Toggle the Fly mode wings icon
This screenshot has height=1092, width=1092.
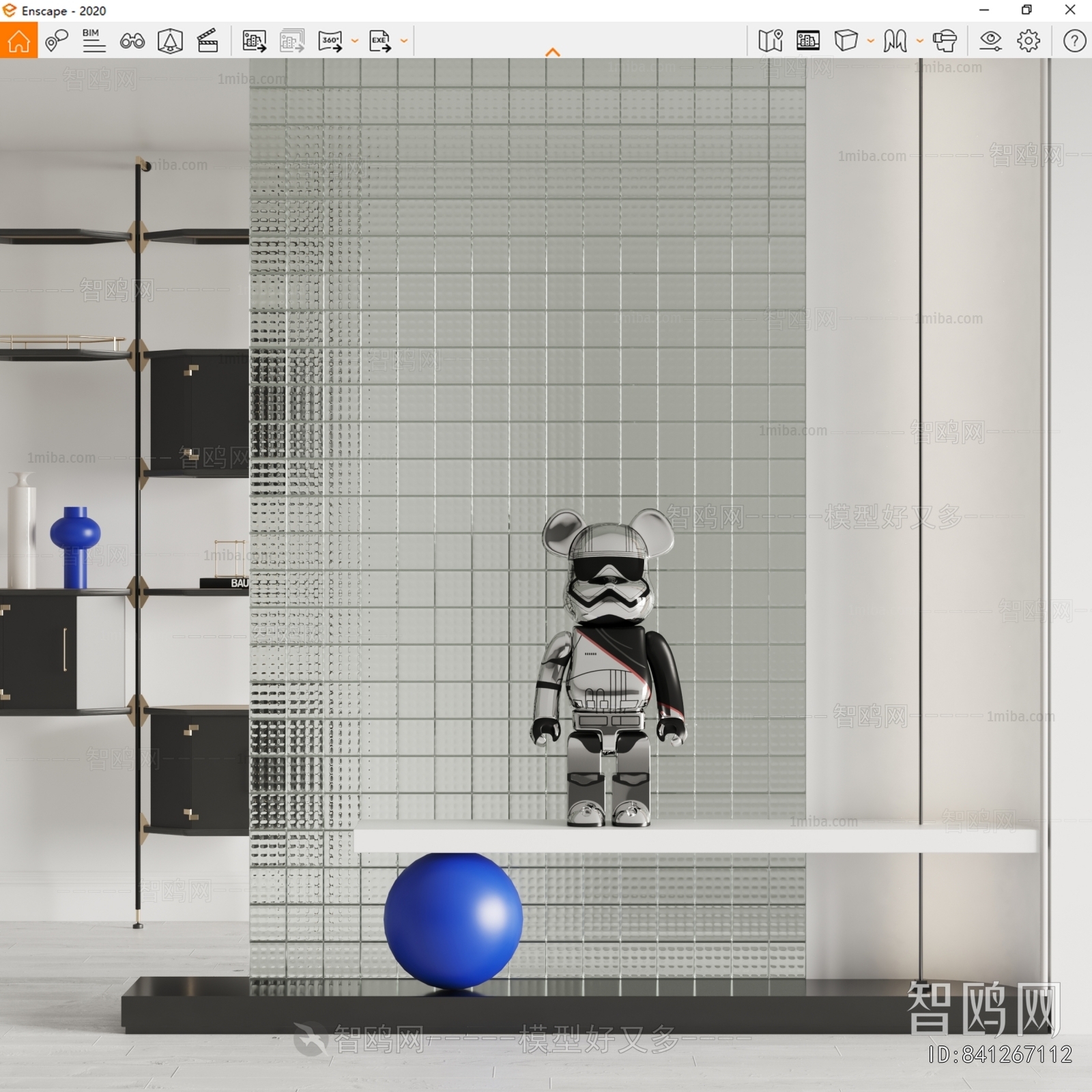tap(895, 41)
